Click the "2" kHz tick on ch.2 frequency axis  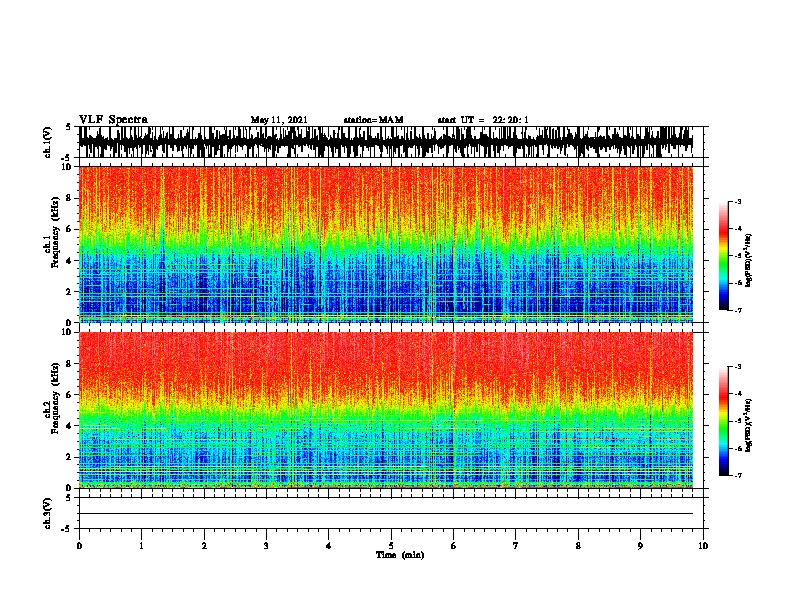(x=70, y=457)
